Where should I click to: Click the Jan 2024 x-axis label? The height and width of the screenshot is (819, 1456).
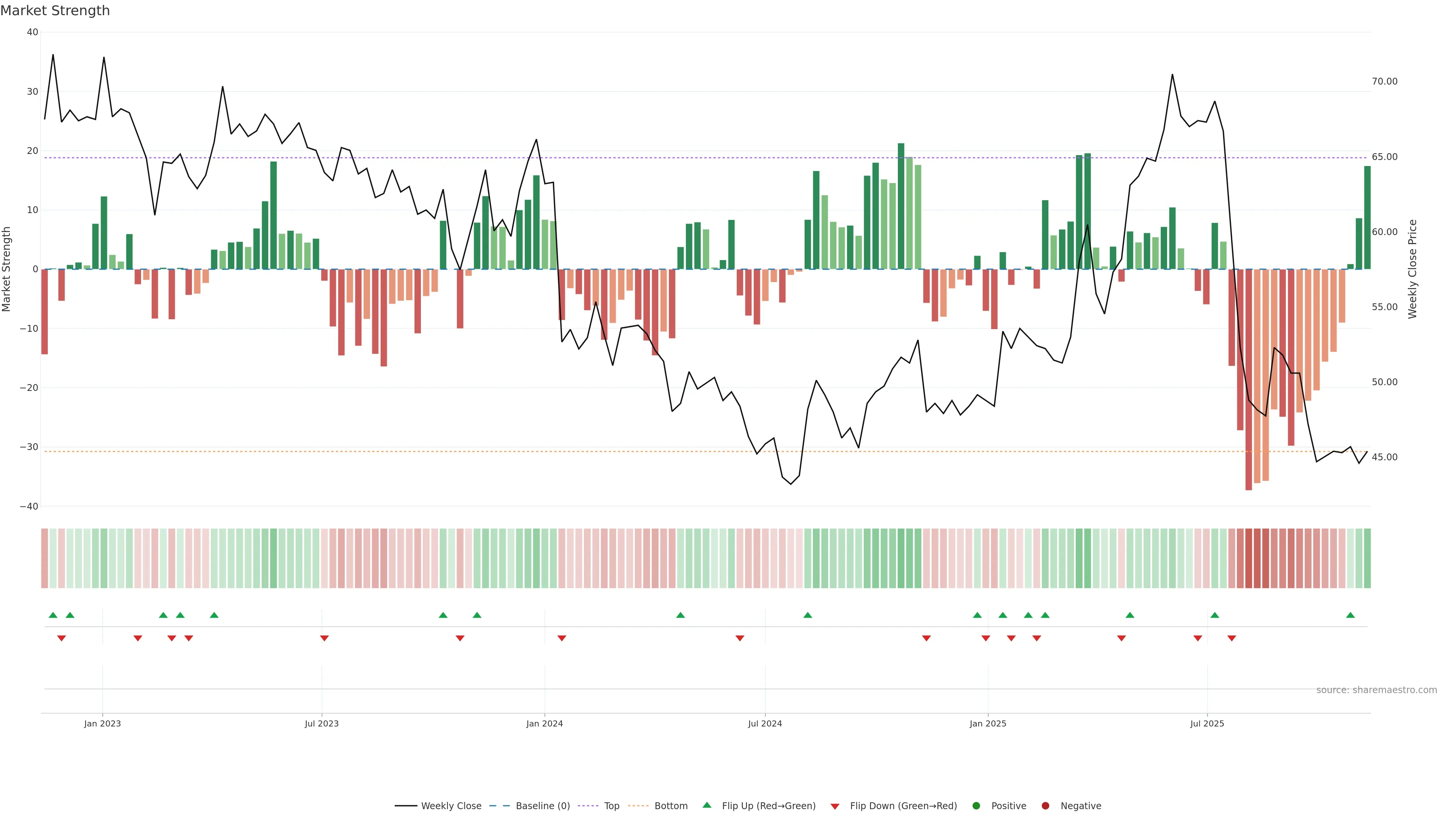[x=544, y=723]
